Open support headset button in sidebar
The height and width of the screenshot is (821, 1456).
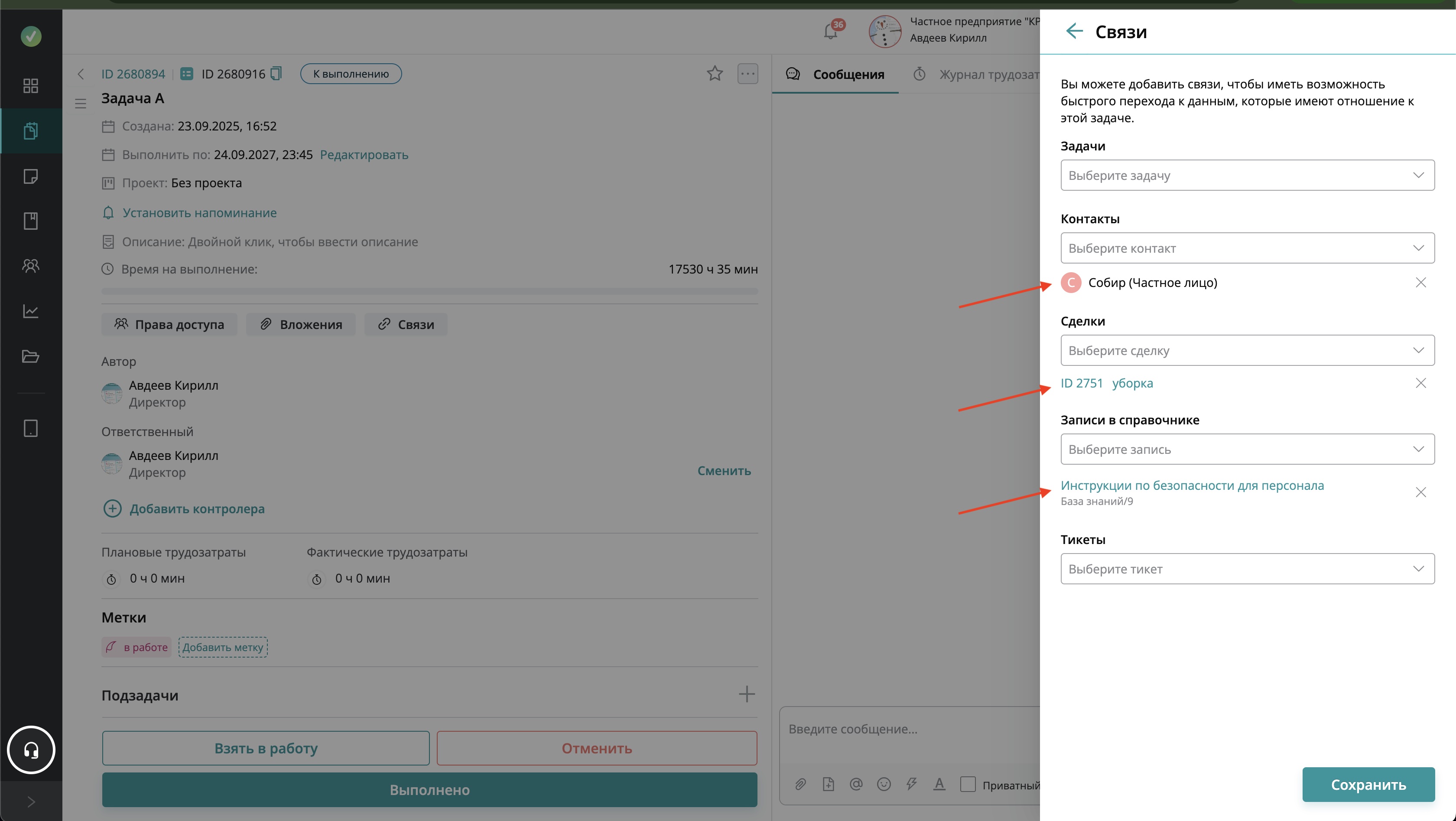tap(31, 750)
